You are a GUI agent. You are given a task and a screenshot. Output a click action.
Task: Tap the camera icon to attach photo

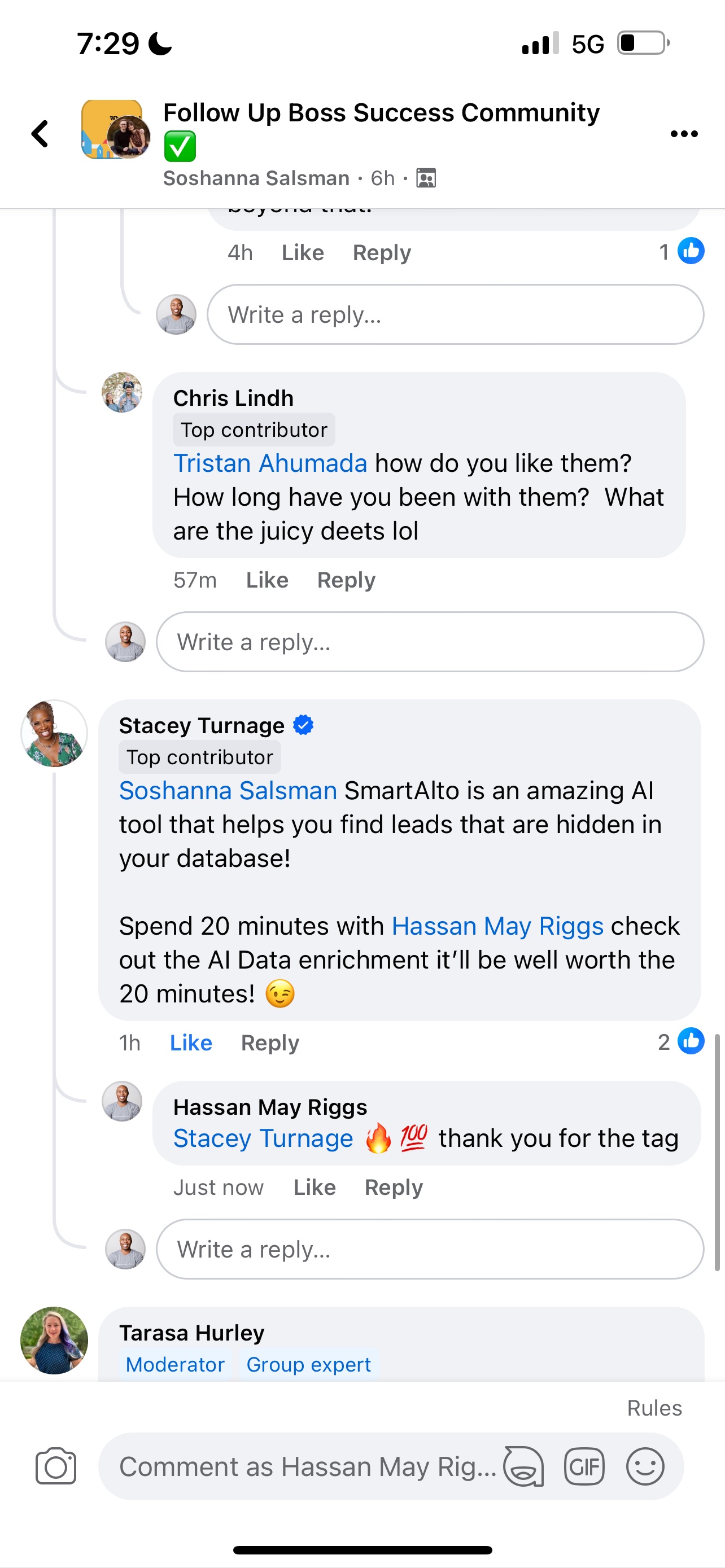point(55,1466)
